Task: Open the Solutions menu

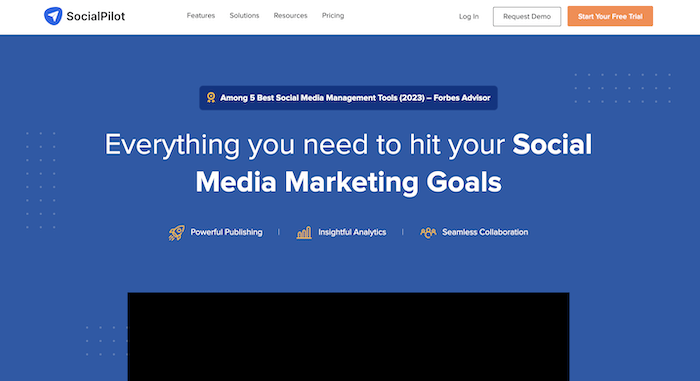Action: click(x=244, y=16)
